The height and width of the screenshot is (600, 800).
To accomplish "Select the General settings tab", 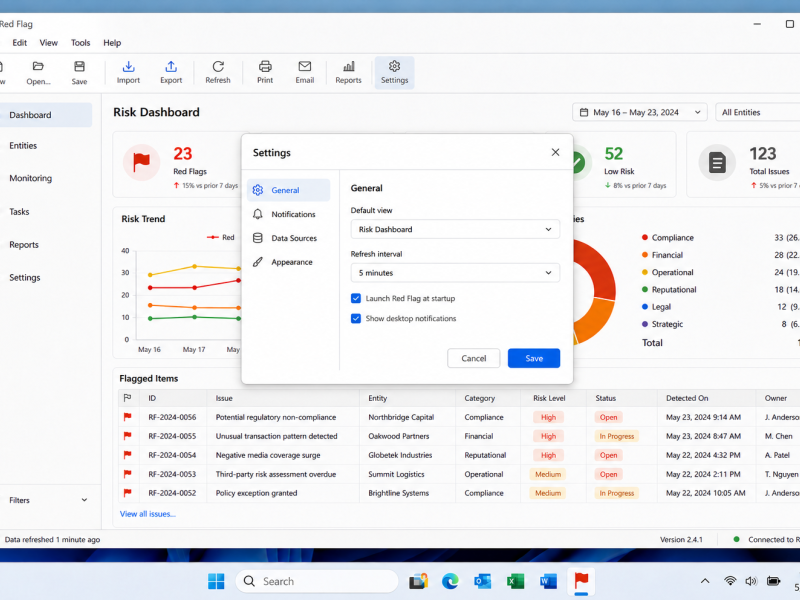I will [x=289, y=190].
